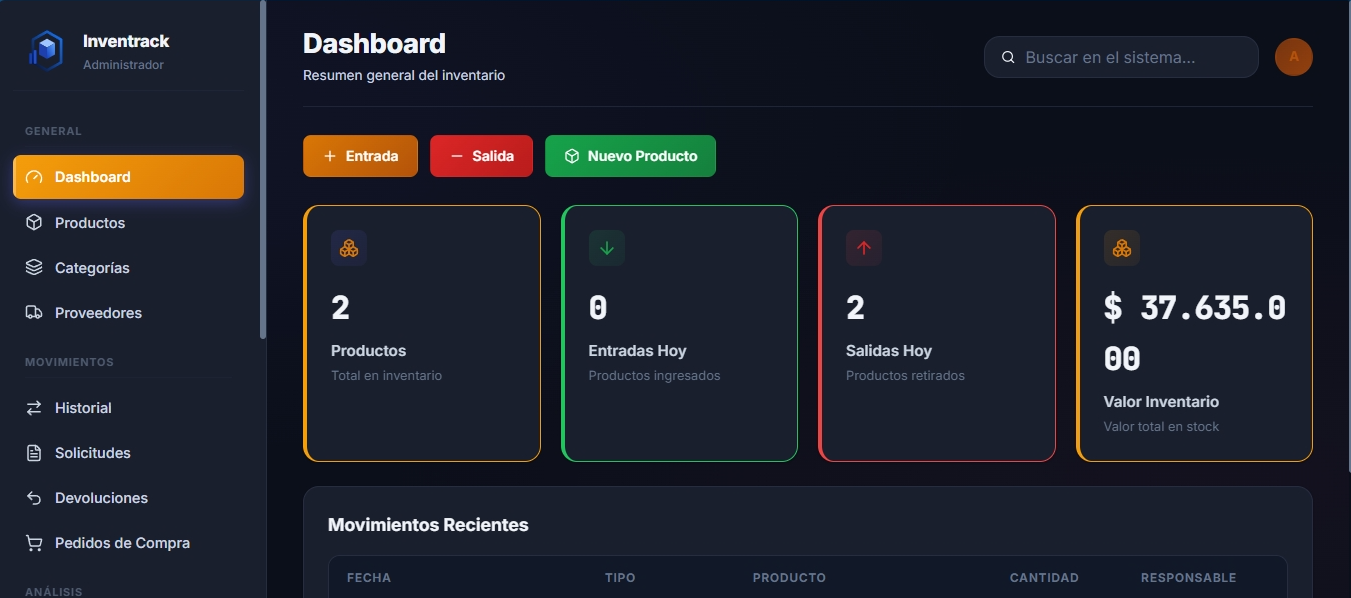This screenshot has width=1351, height=598.
Task: Click the Movimientos Recientes heading
Action: pos(428,525)
